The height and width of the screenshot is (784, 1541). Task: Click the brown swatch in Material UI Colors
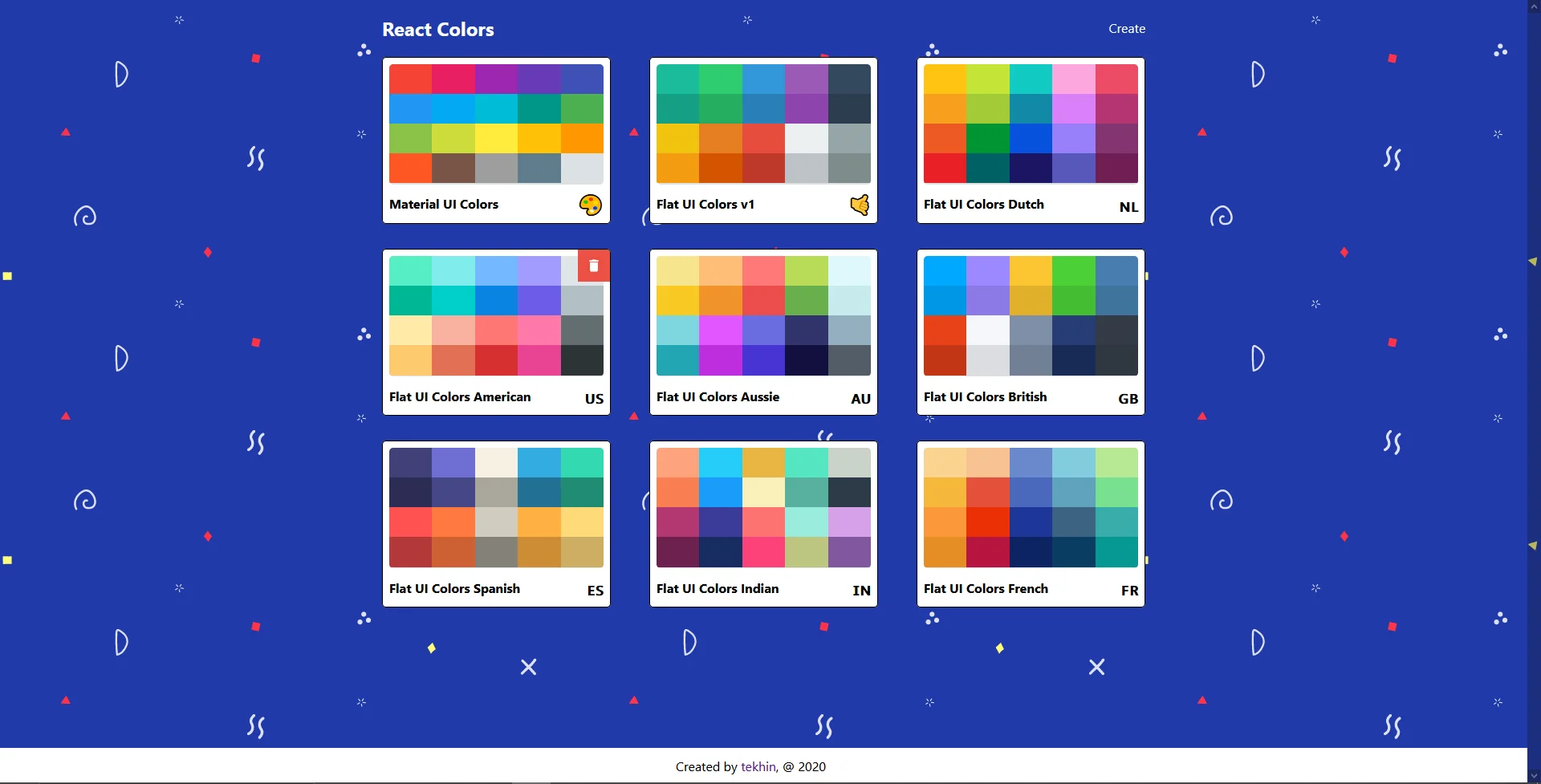[453, 169]
